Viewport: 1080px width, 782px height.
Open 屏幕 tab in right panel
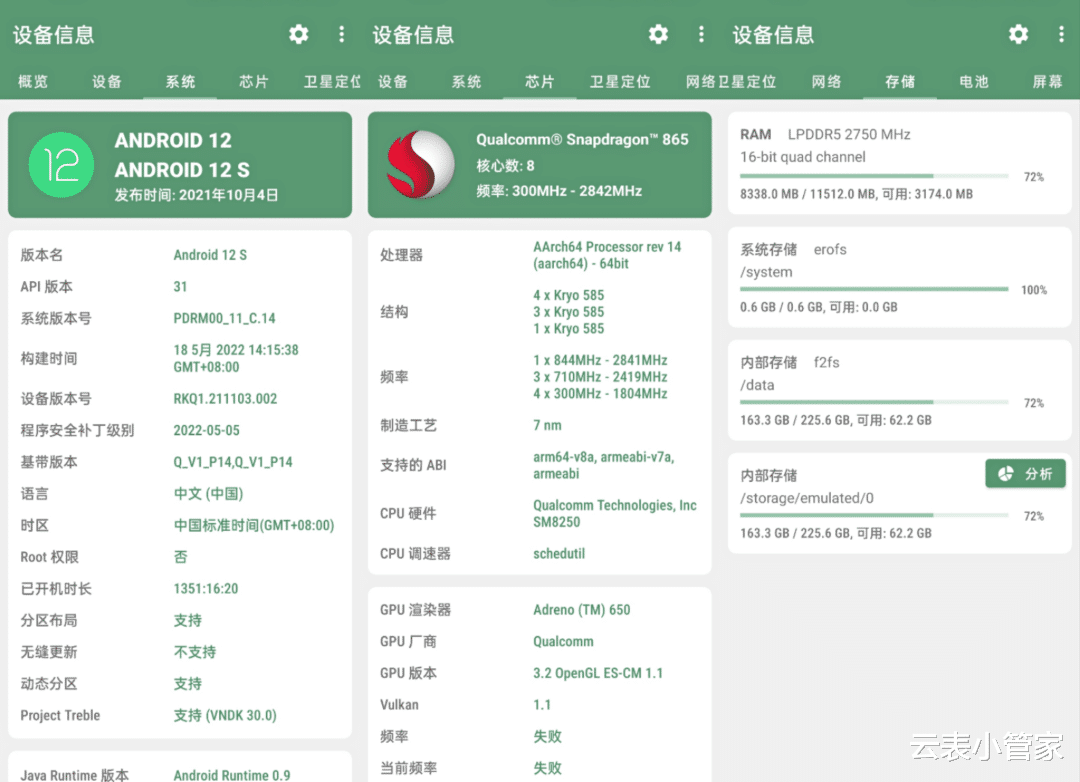[1047, 82]
